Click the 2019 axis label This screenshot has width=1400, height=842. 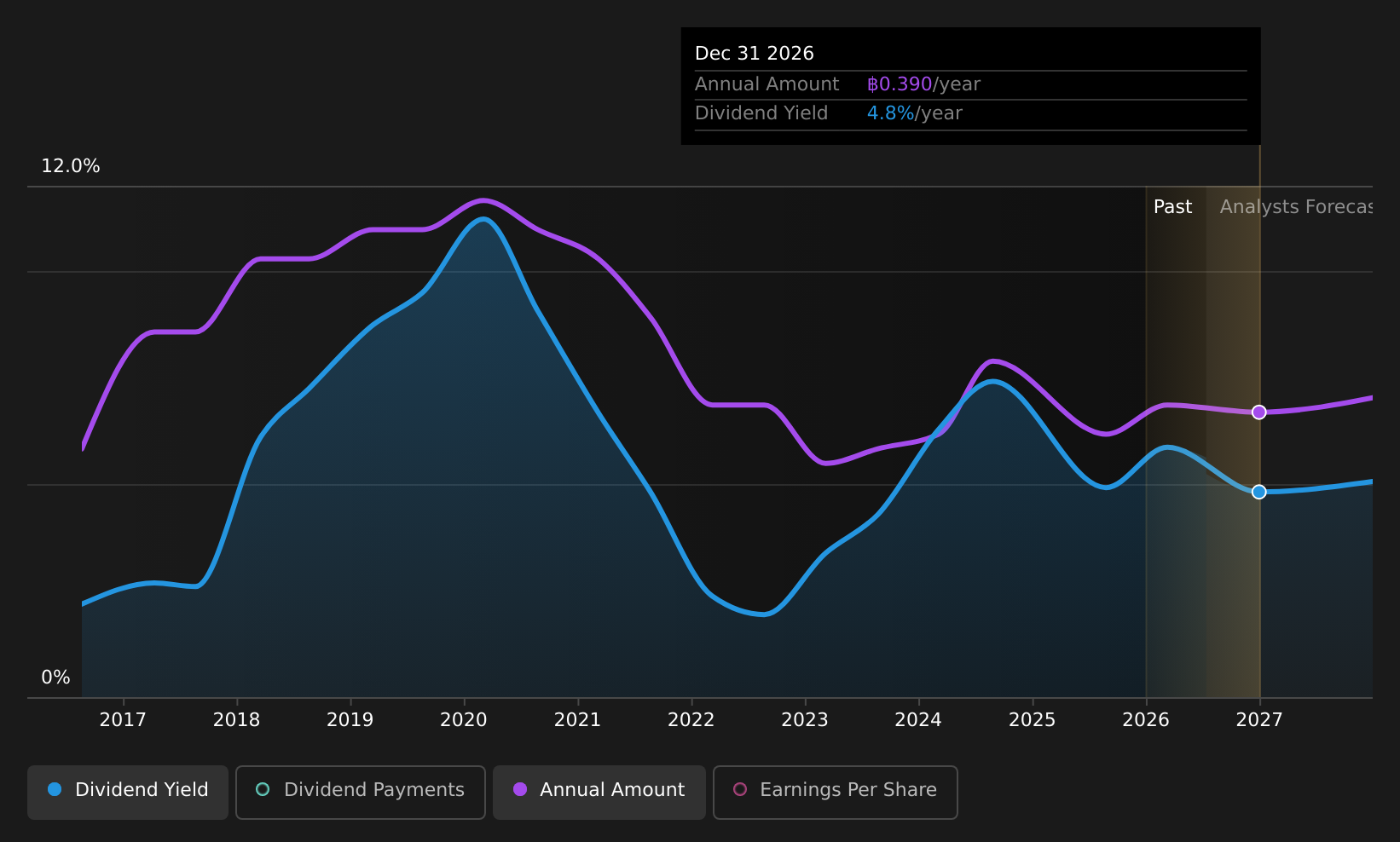click(350, 720)
